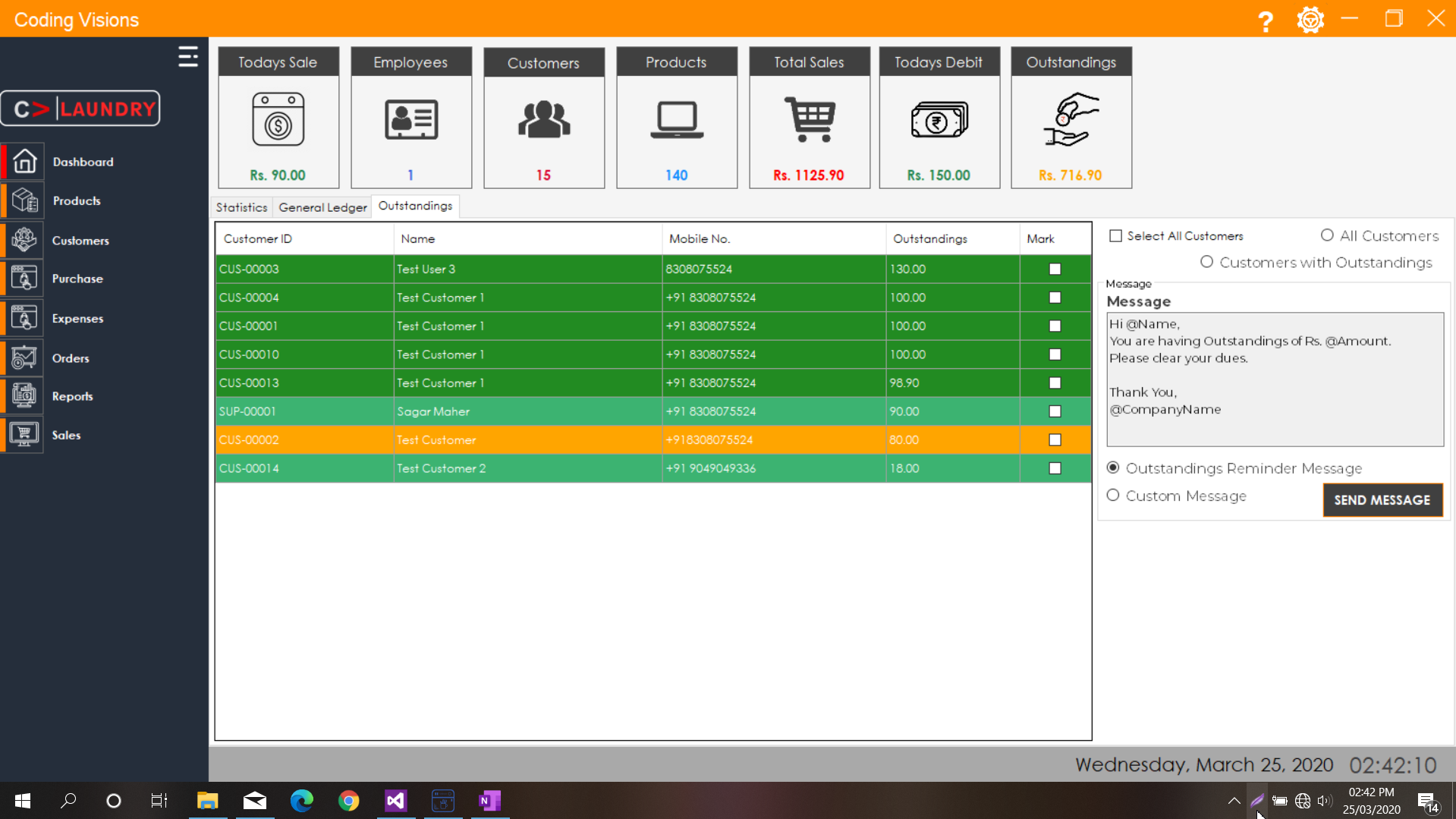Mark customer CUS-00010 checkbox

[1055, 354]
